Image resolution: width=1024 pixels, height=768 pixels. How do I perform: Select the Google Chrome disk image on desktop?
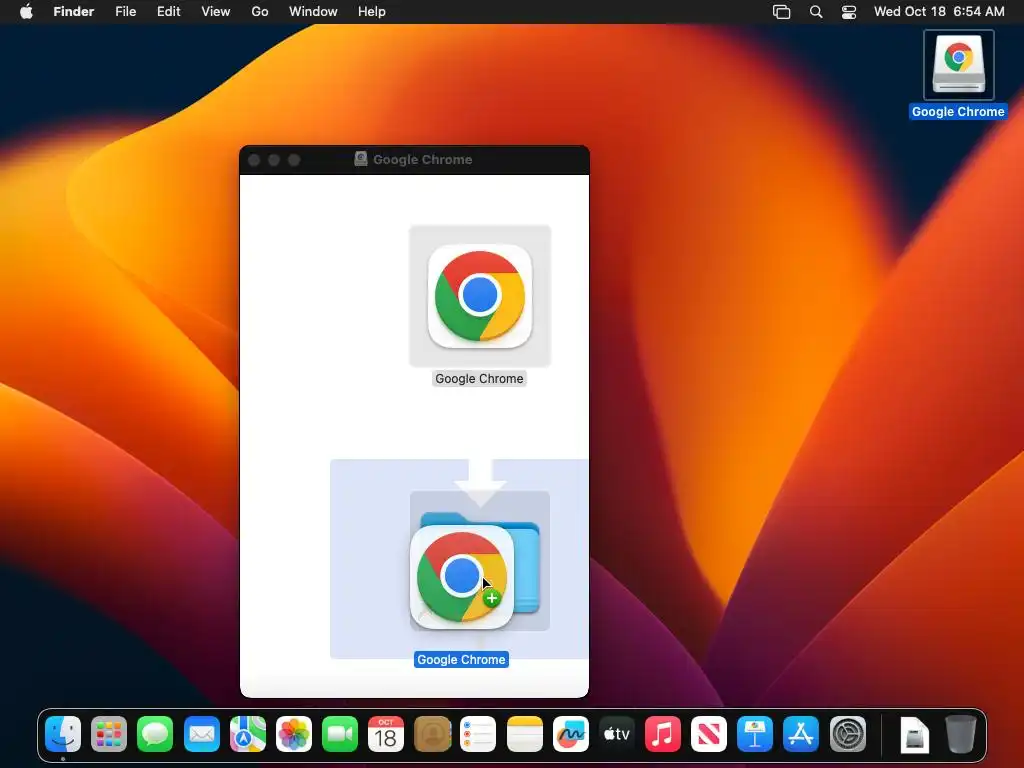958,64
